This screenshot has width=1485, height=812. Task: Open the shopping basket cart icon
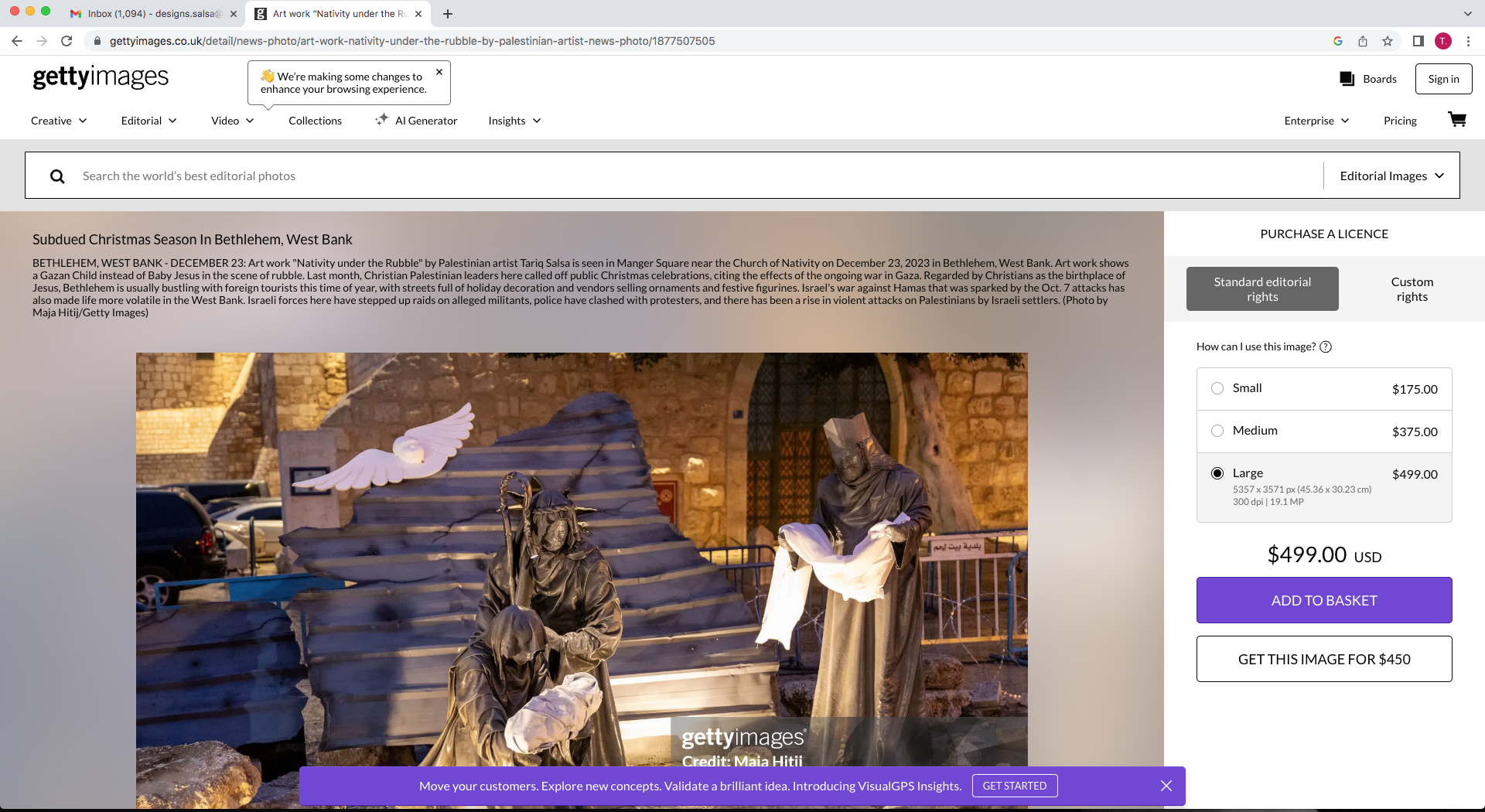pos(1456,120)
